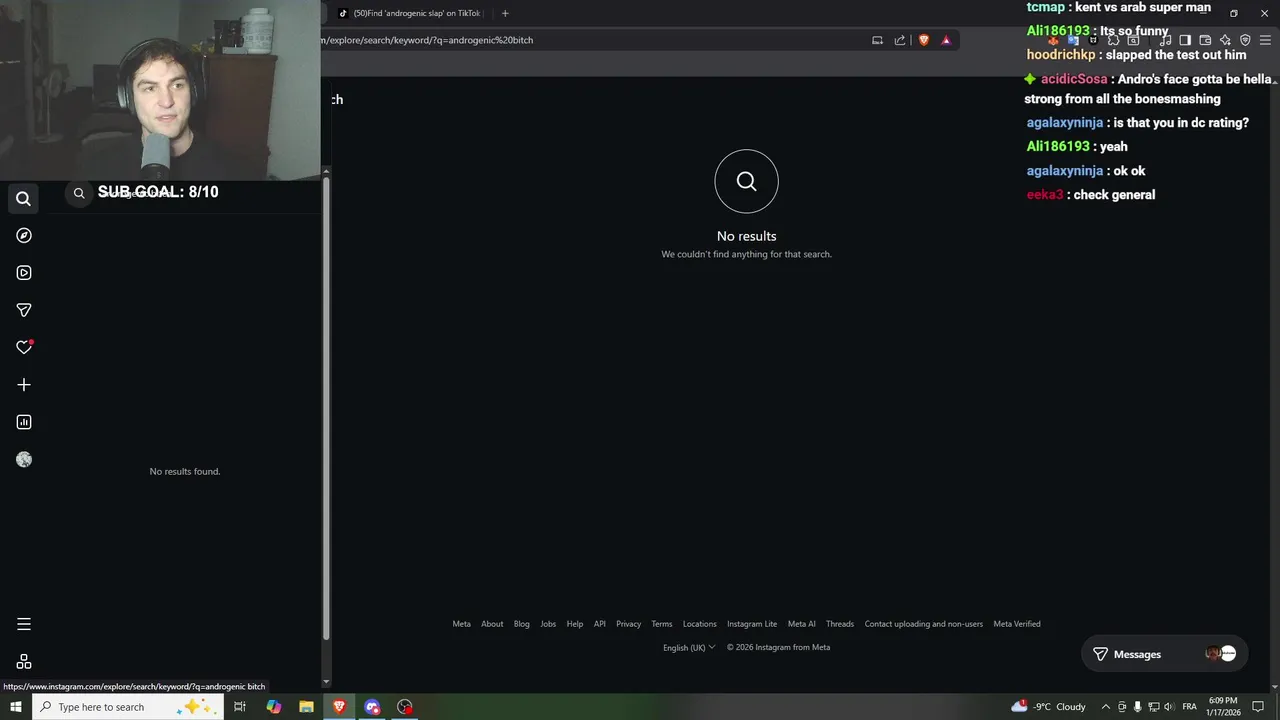Open Reels from the sidebar
The width and height of the screenshot is (1280, 720).
point(24,272)
